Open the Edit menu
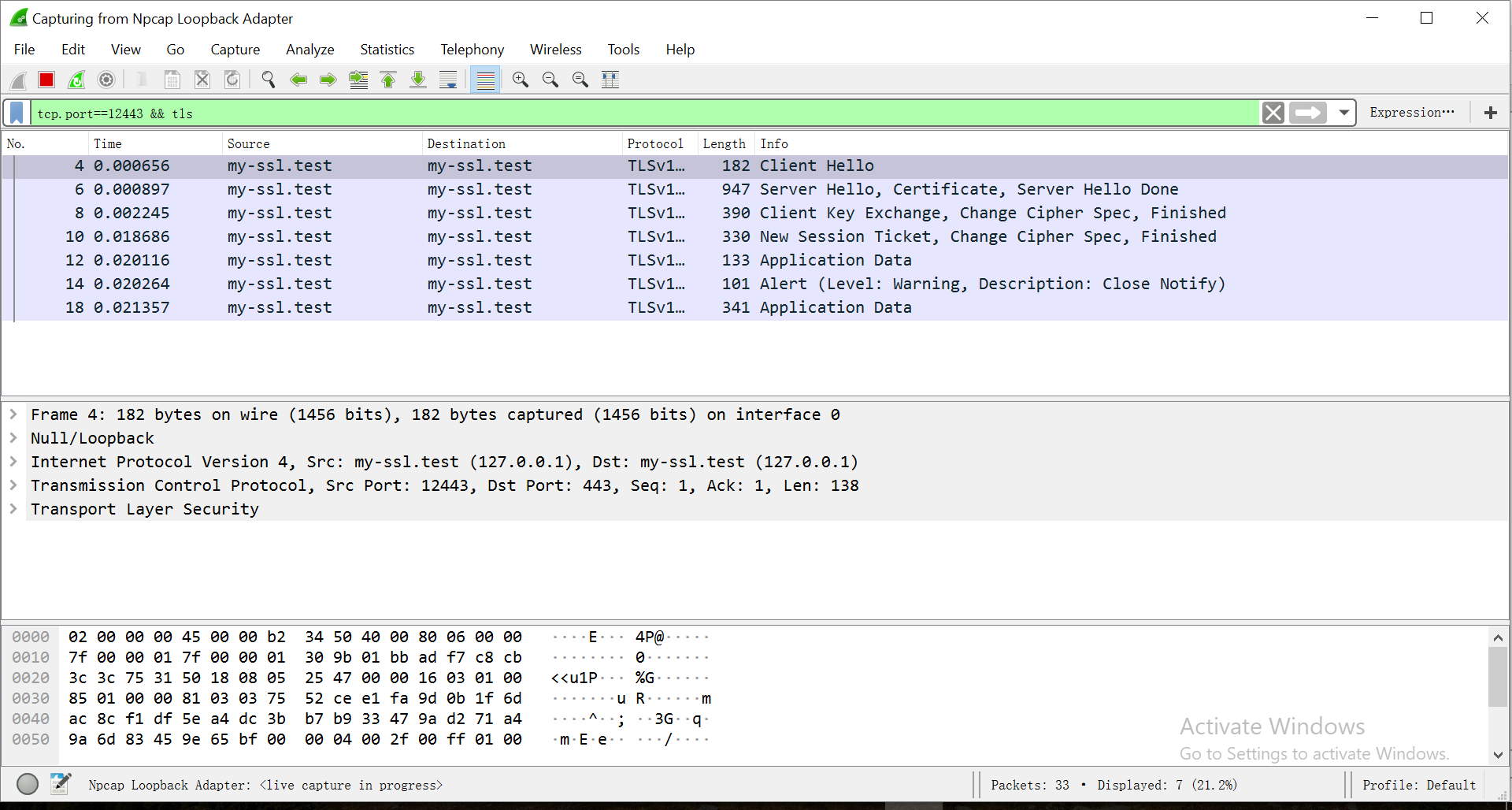 [73, 50]
